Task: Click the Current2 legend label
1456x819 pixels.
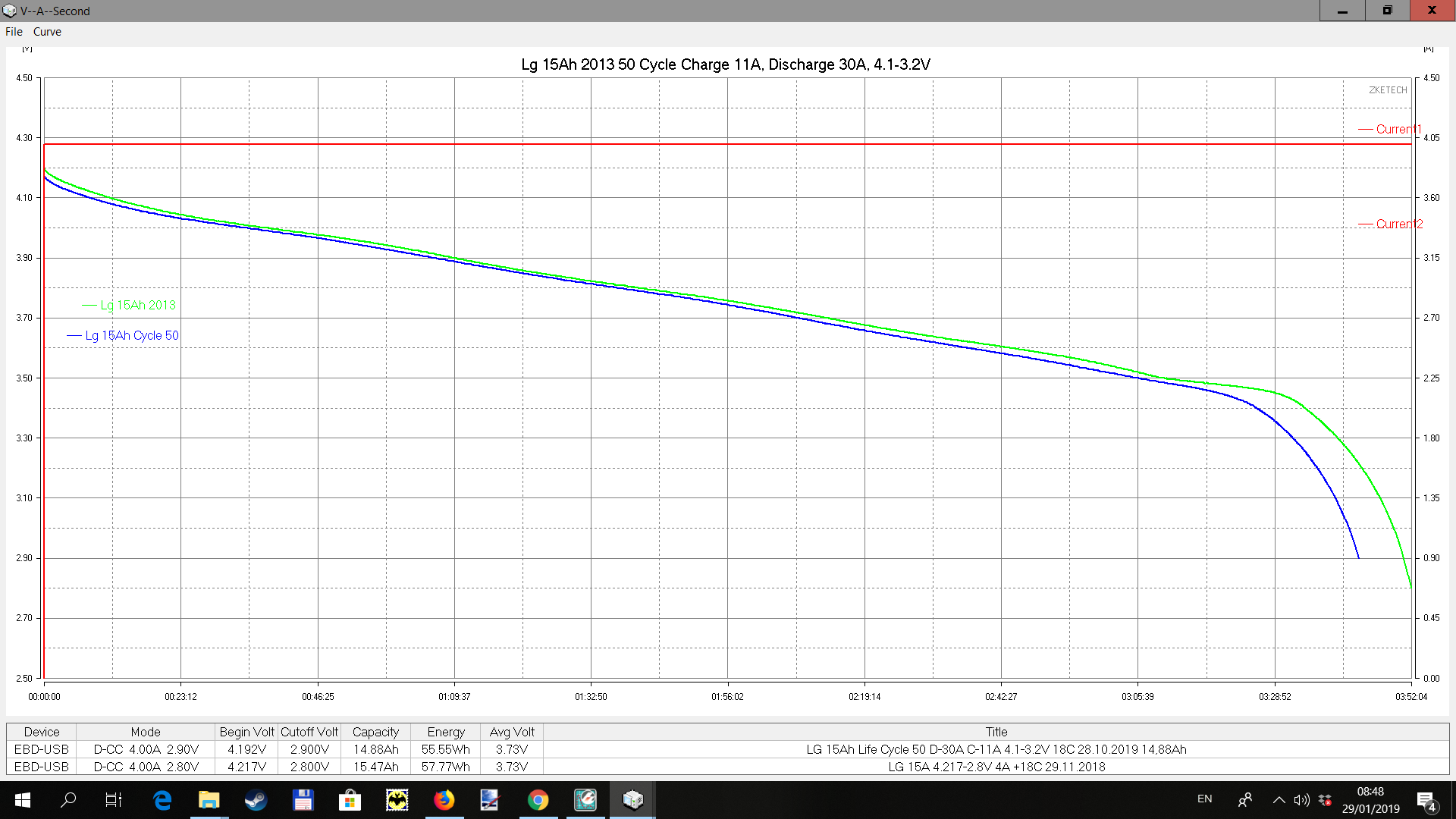Action: pyautogui.click(x=1398, y=224)
